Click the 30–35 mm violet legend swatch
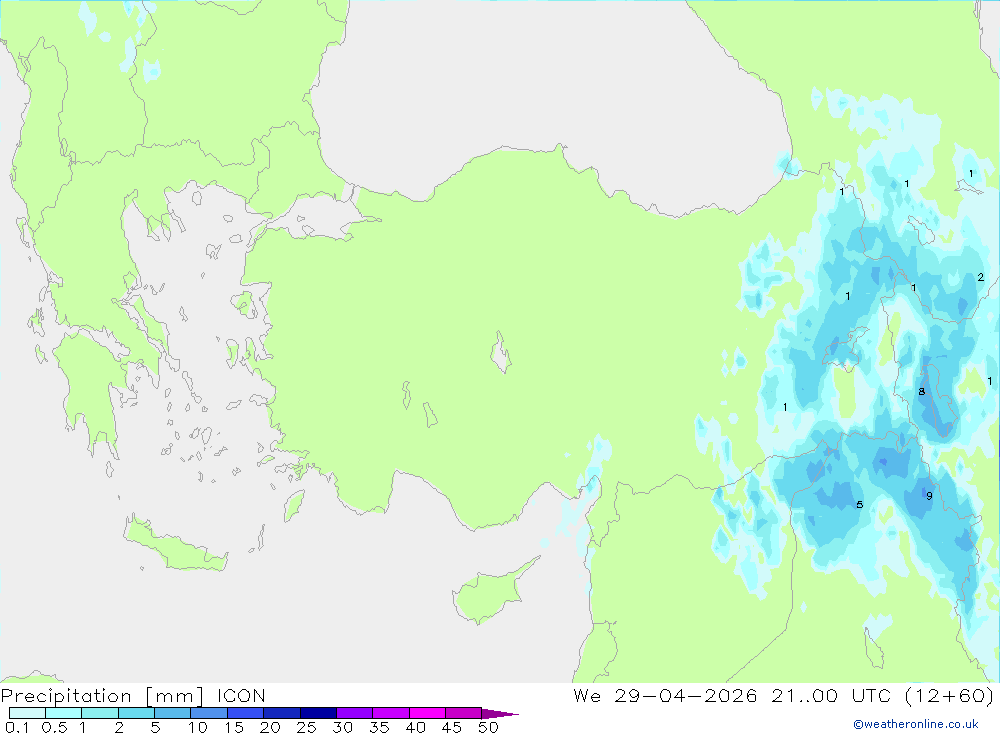The image size is (1000, 733). pyautogui.click(x=355, y=713)
